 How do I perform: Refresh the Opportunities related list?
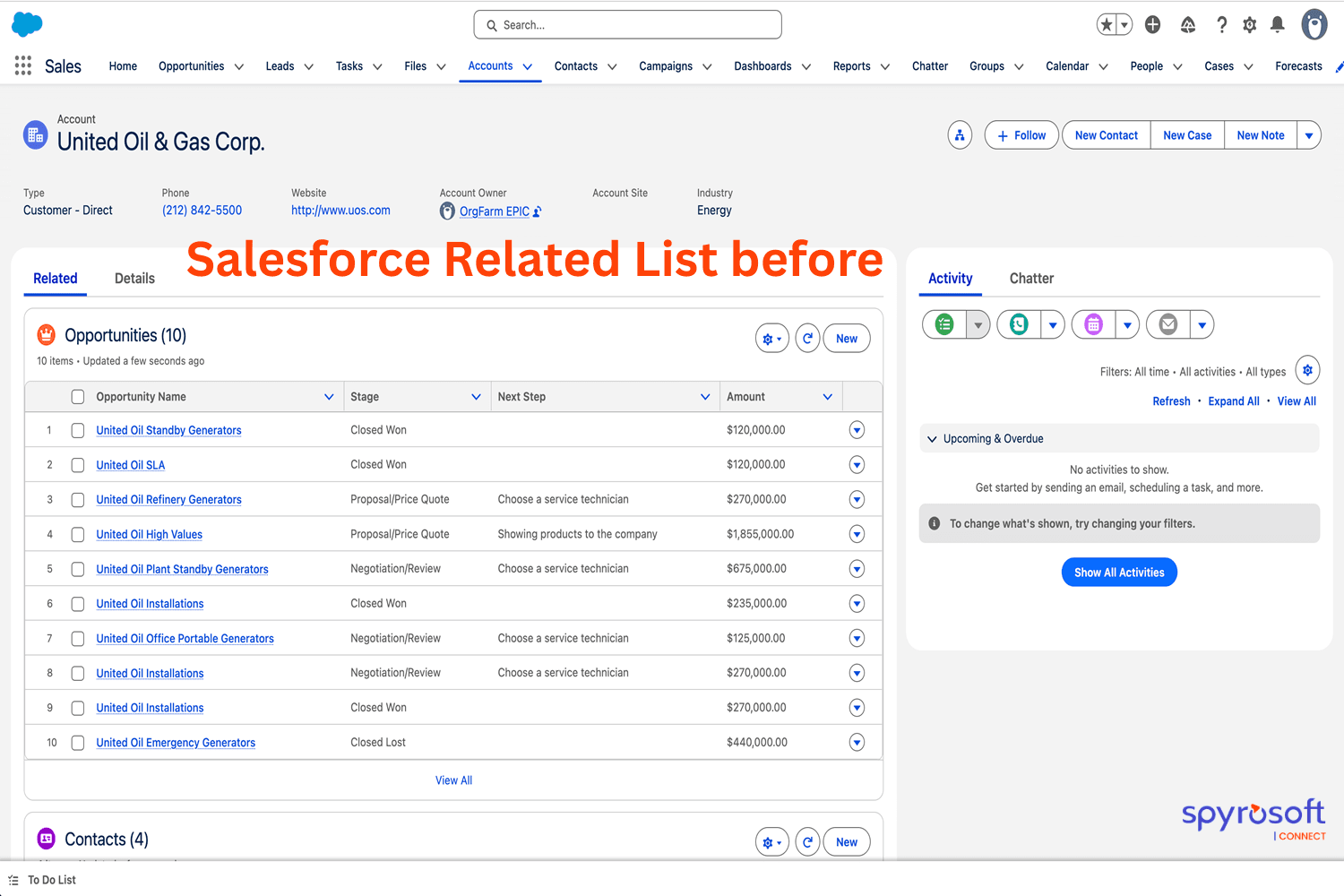tap(807, 339)
